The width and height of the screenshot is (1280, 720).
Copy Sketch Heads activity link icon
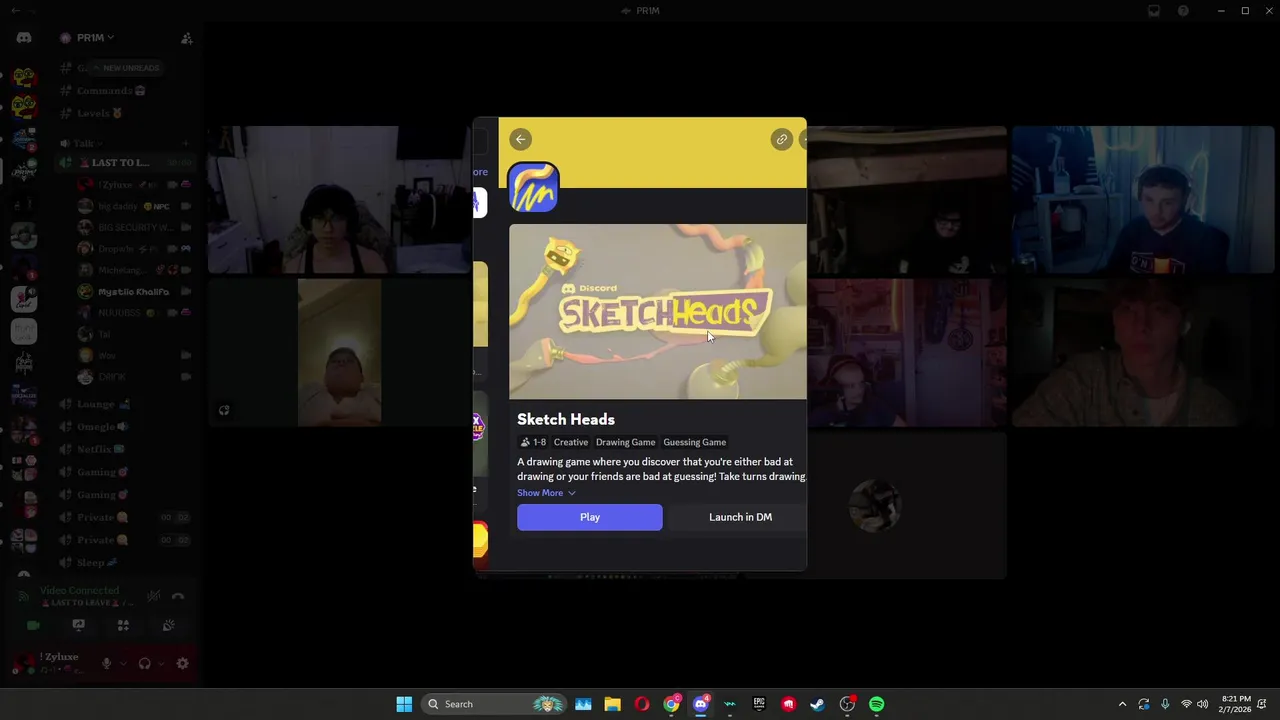[x=782, y=139]
